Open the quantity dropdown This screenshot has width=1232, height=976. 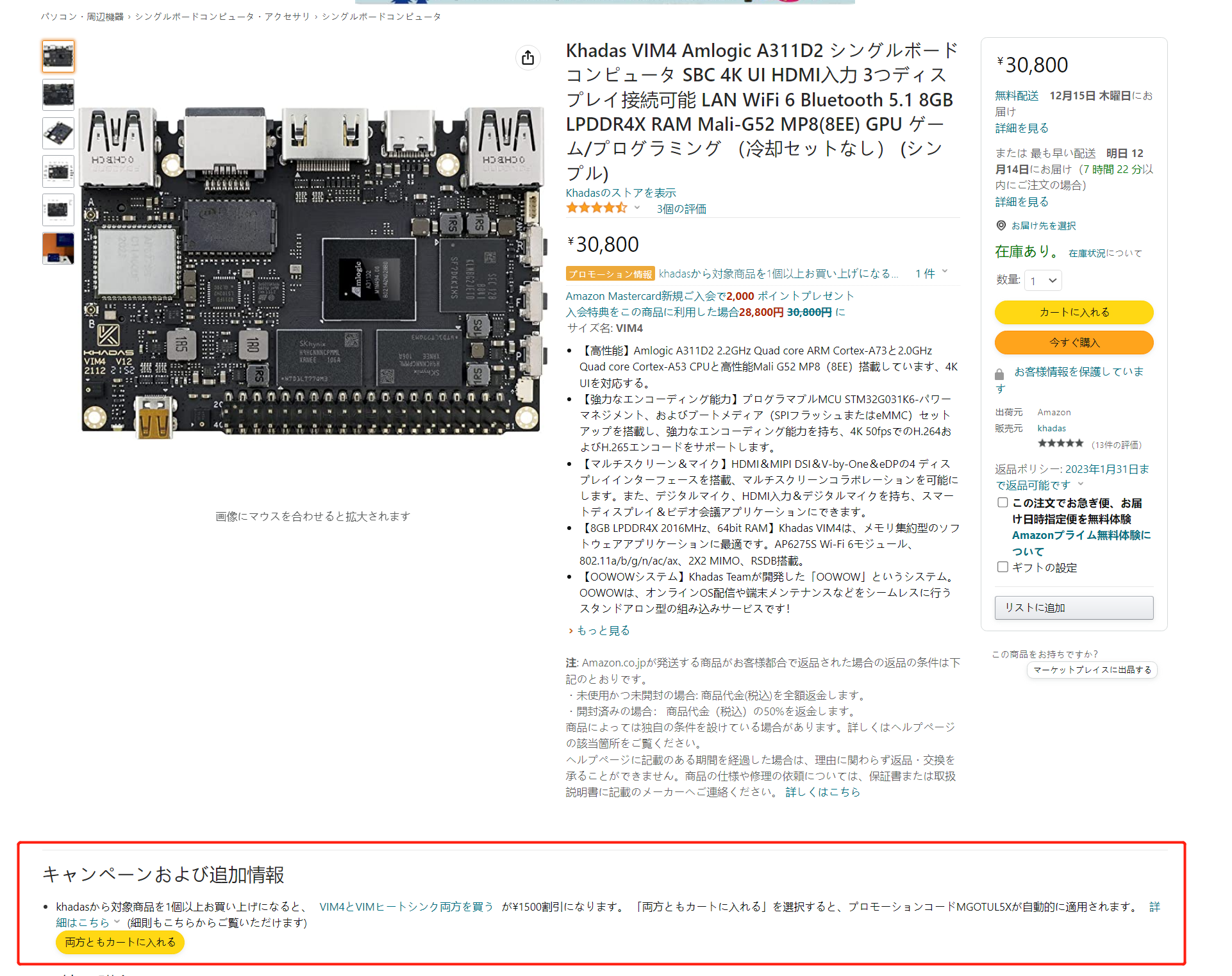1044,281
